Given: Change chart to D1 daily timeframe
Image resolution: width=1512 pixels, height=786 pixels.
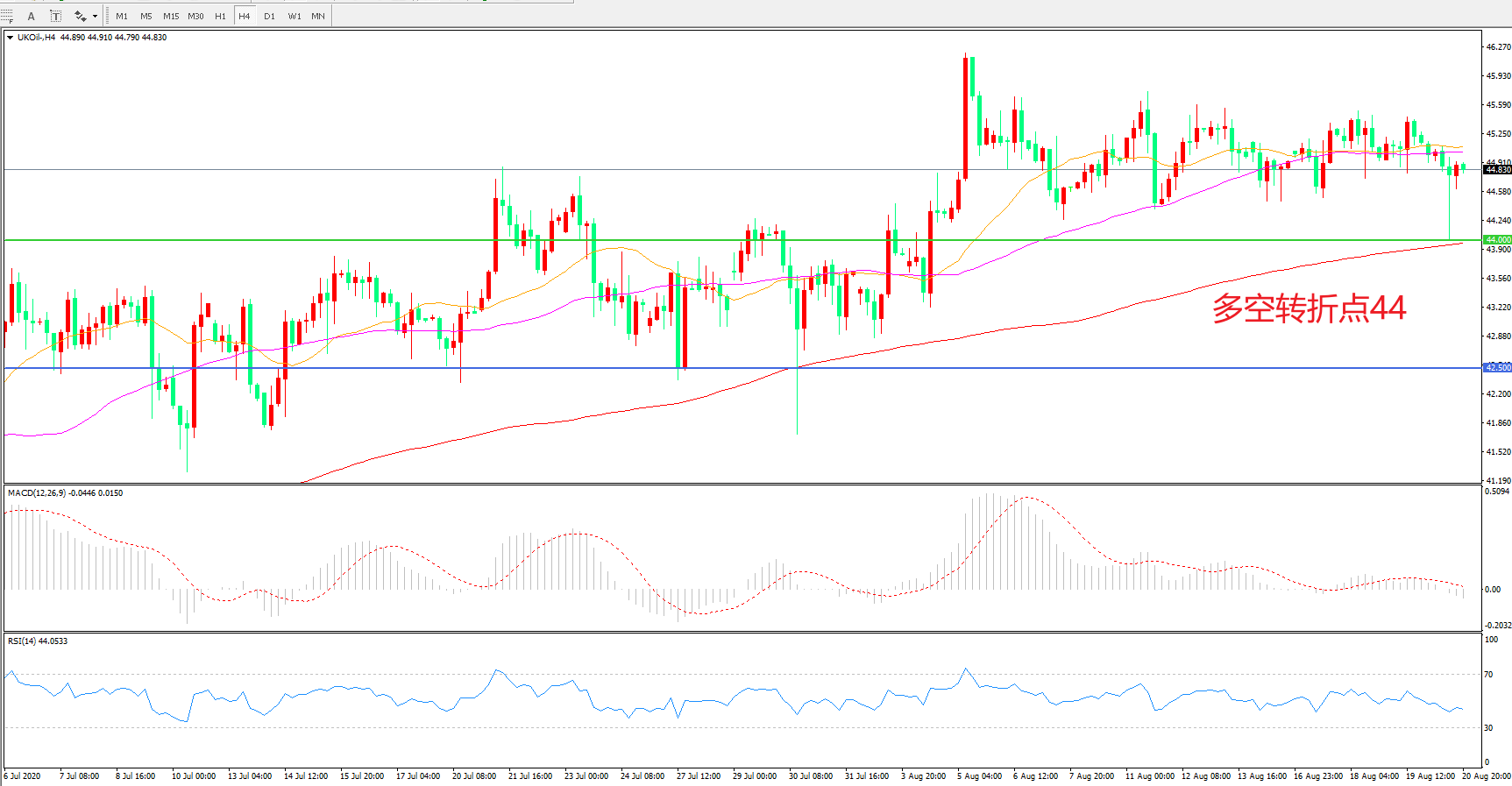Looking at the screenshot, I should click(x=269, y=16).
